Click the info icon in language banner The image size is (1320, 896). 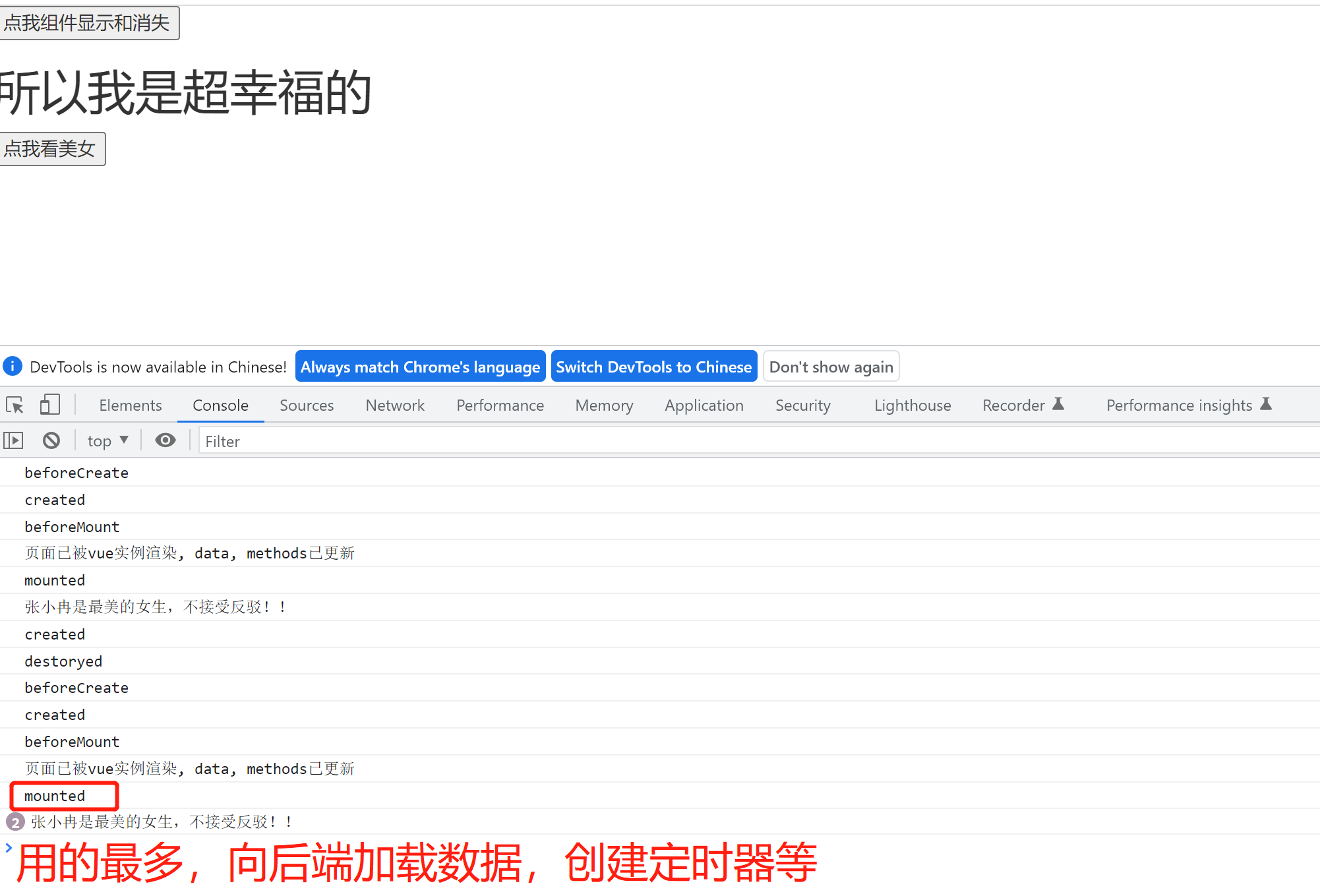click(13, 366)
